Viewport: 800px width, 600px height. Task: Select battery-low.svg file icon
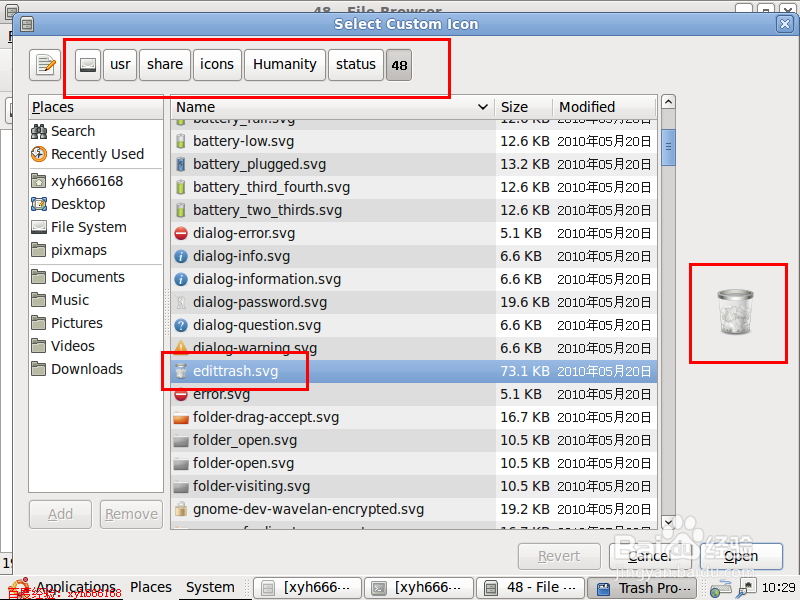point(181,141)
